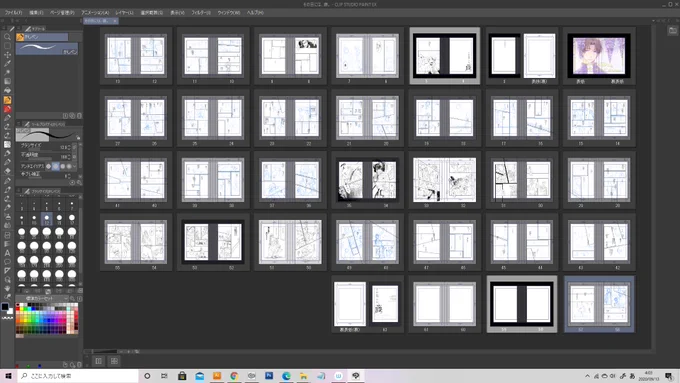
Task: Open highlighted page spread 57-56 thumbnail
Action: [x=599, y=304]
